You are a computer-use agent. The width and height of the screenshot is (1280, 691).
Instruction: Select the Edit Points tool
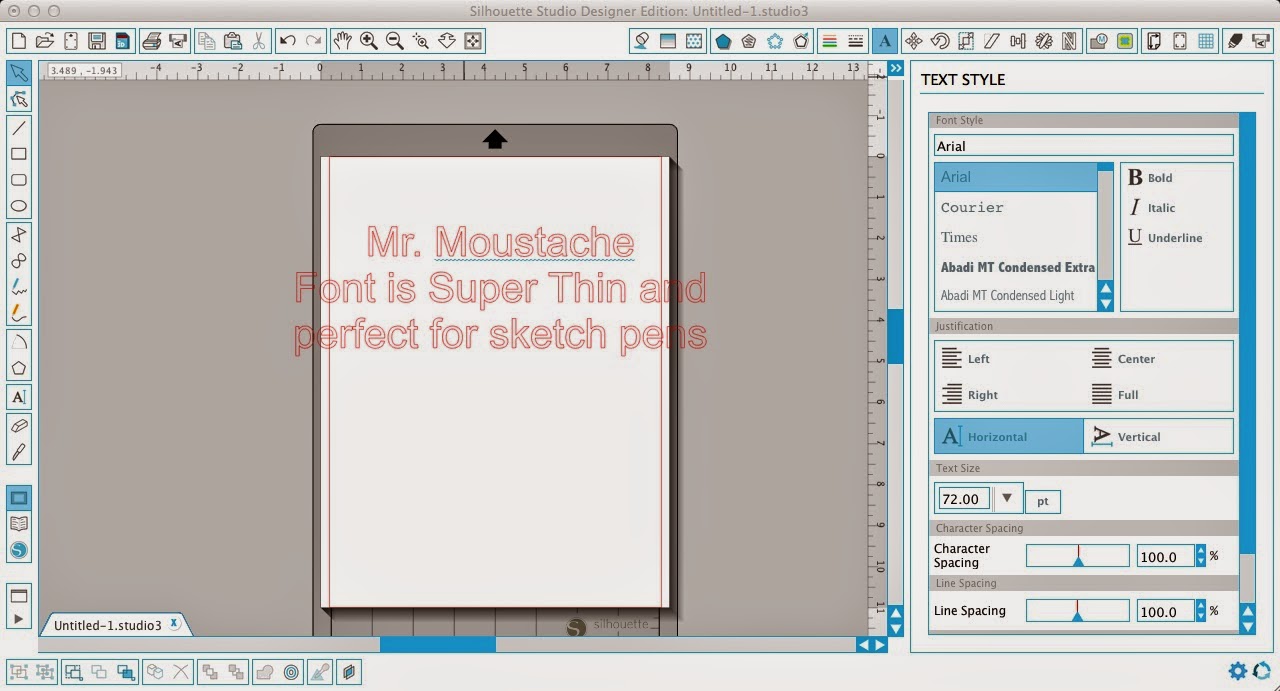[x=18, y=99]
